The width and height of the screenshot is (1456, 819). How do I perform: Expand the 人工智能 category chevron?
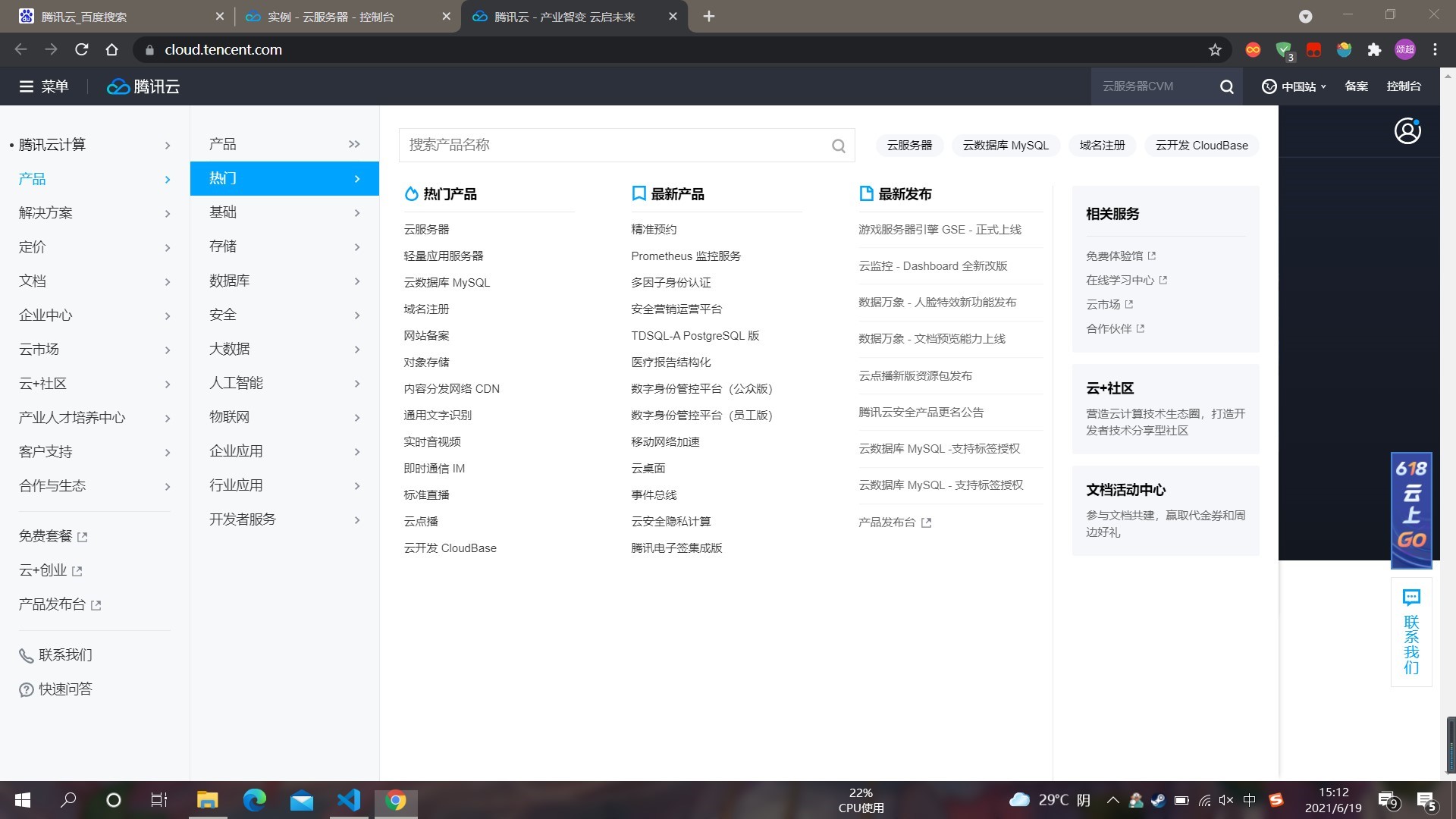[357, 384]
